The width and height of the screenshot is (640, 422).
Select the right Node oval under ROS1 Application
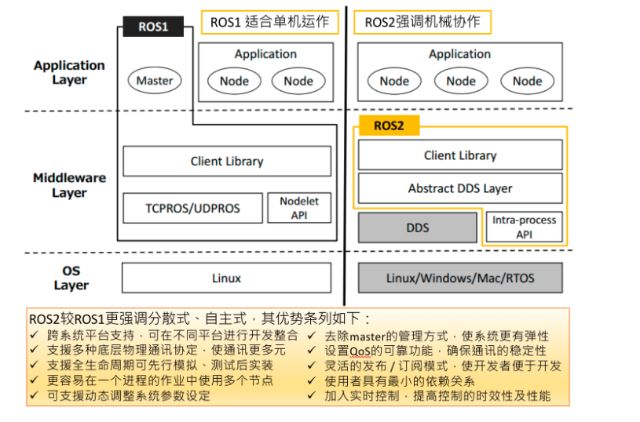point(299,81)
